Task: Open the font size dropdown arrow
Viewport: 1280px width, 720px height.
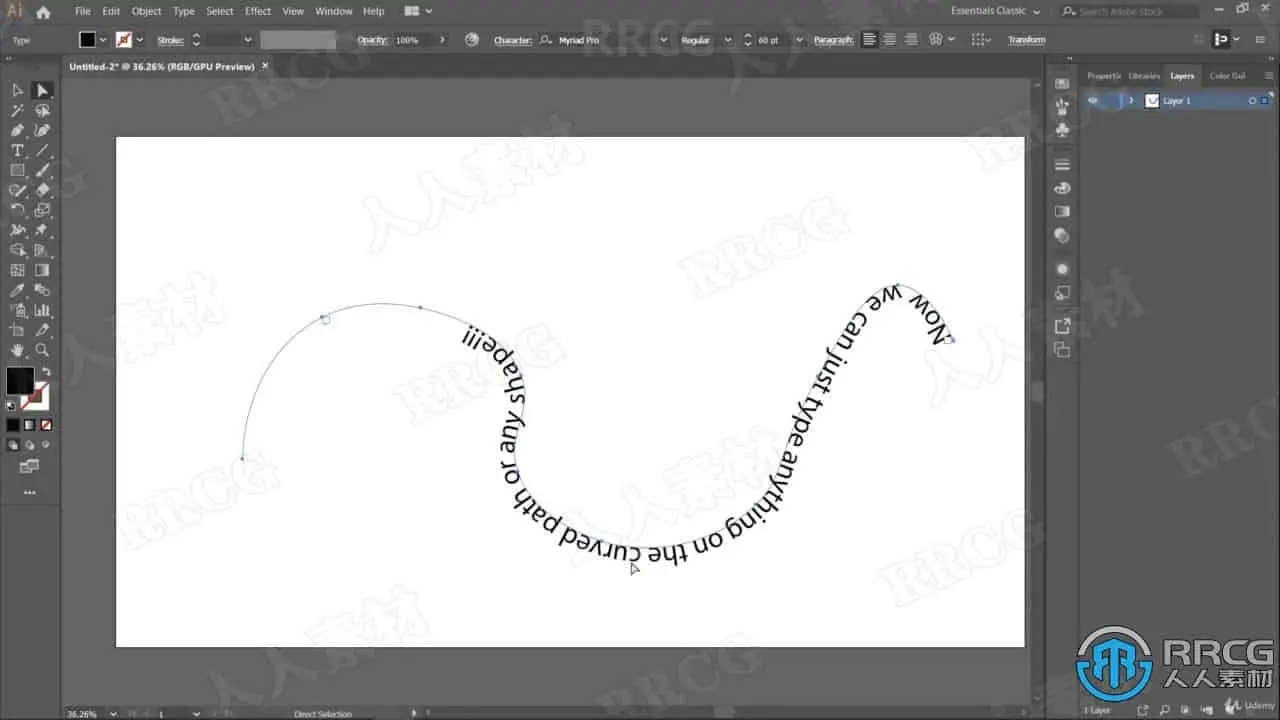Action: [x=799, y=40]
